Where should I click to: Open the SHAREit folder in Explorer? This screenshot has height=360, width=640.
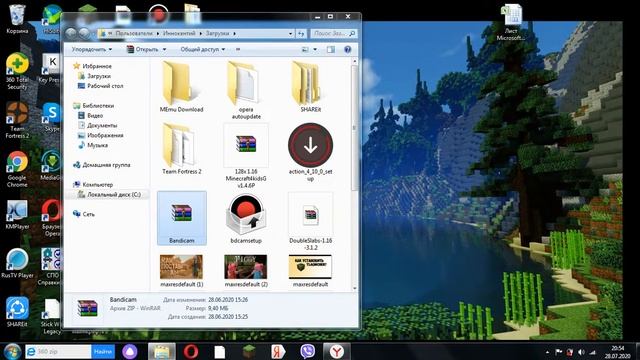point(310,87)
